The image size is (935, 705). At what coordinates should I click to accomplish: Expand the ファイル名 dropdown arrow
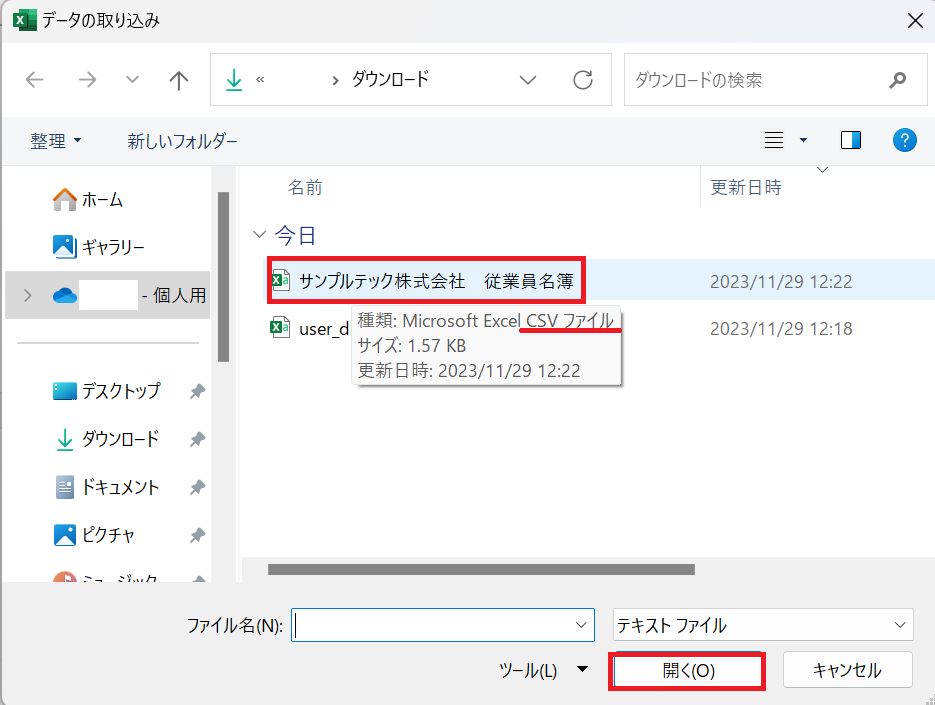tap(581, 625)
